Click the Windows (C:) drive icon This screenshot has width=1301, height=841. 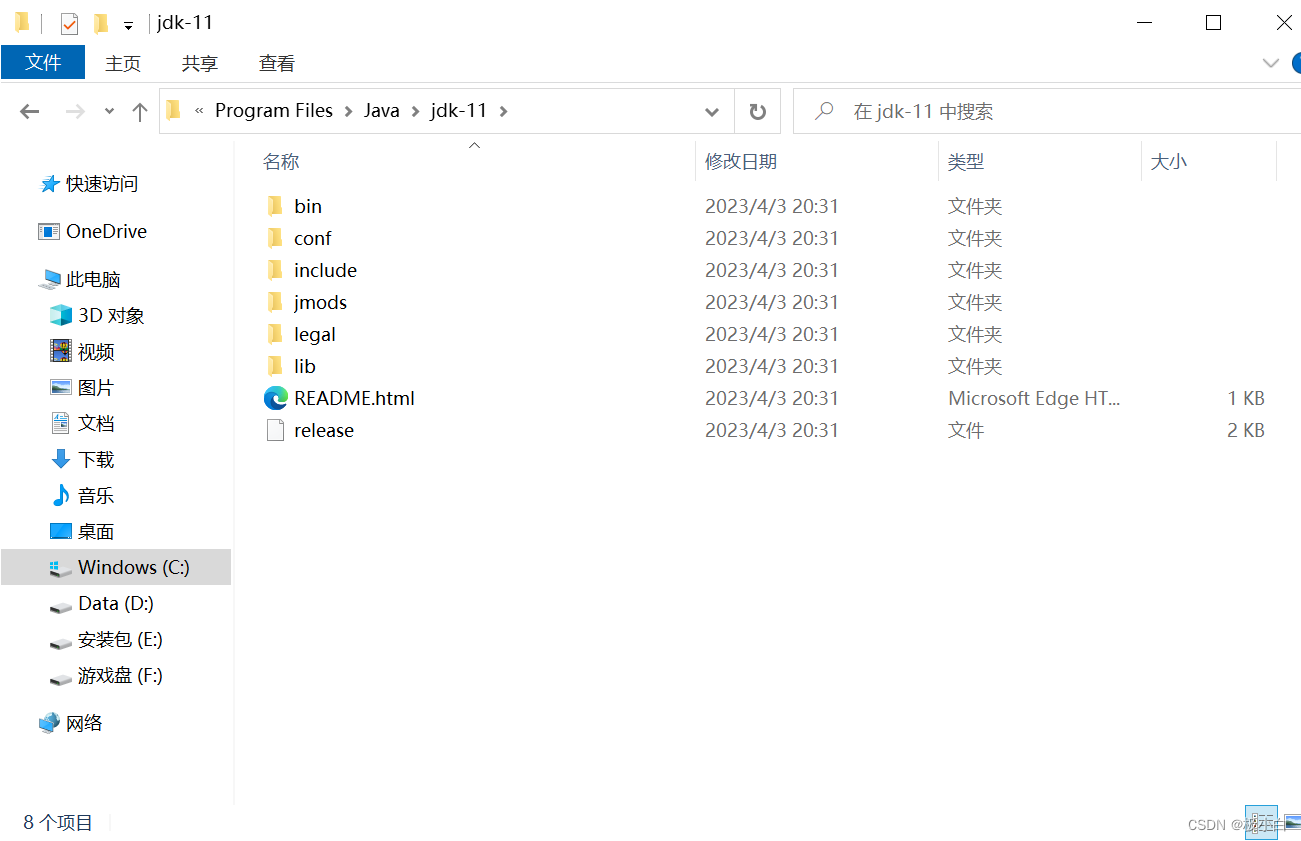(x=61, y=568)
